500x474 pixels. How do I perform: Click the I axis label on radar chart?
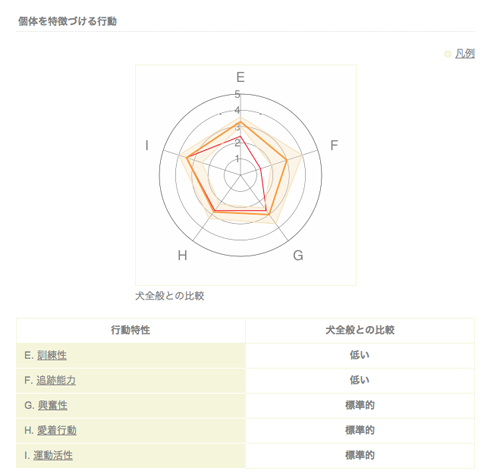(x=147, y=146)
